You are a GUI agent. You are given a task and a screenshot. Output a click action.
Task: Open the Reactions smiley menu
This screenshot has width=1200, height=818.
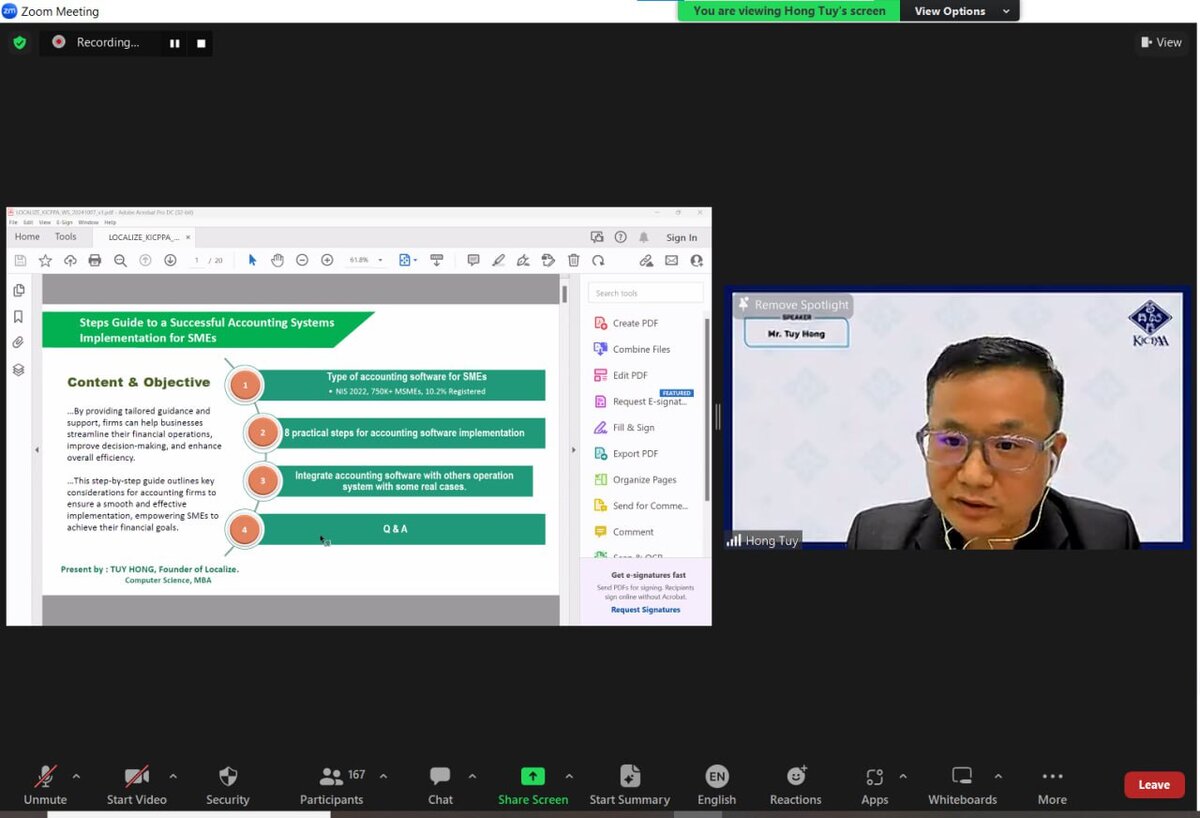pos(796,786)
